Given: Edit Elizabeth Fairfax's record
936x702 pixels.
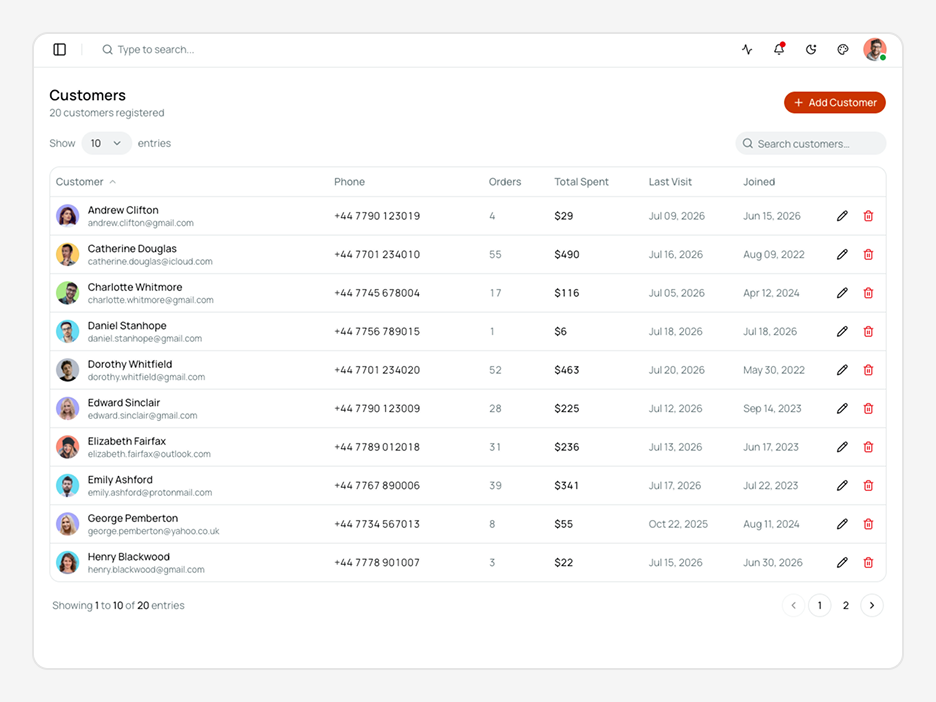Looking at the screenshot, I should [842, 447].
